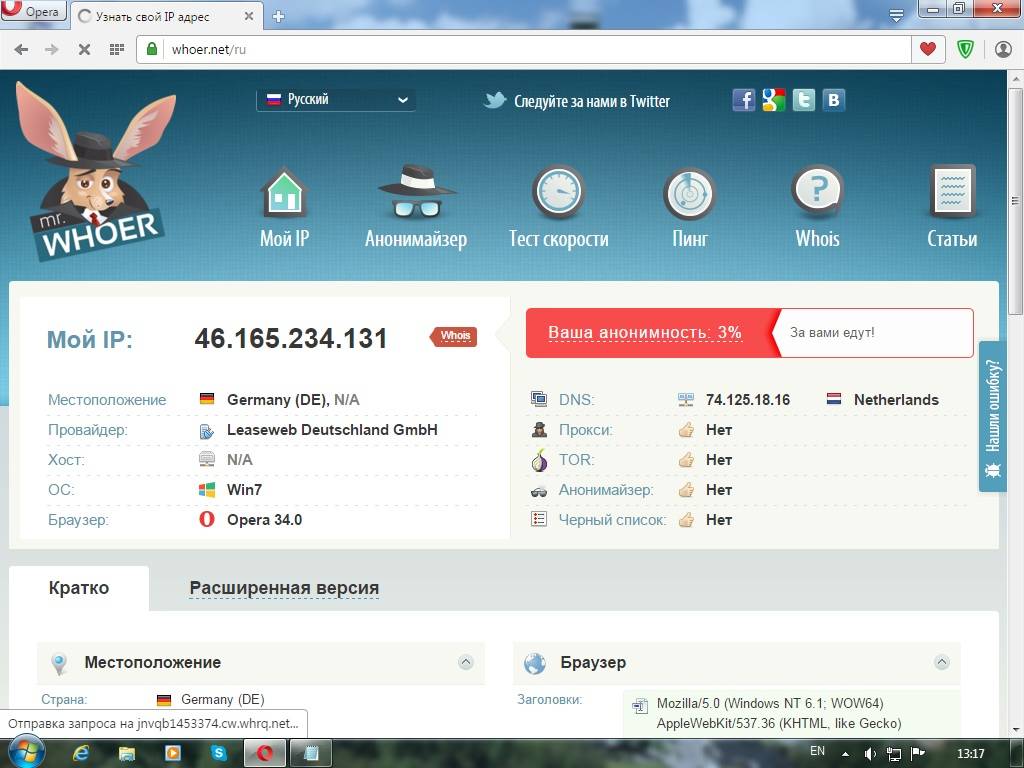
Task: Stop page loading with X button
Action: [x=84, y=50]
